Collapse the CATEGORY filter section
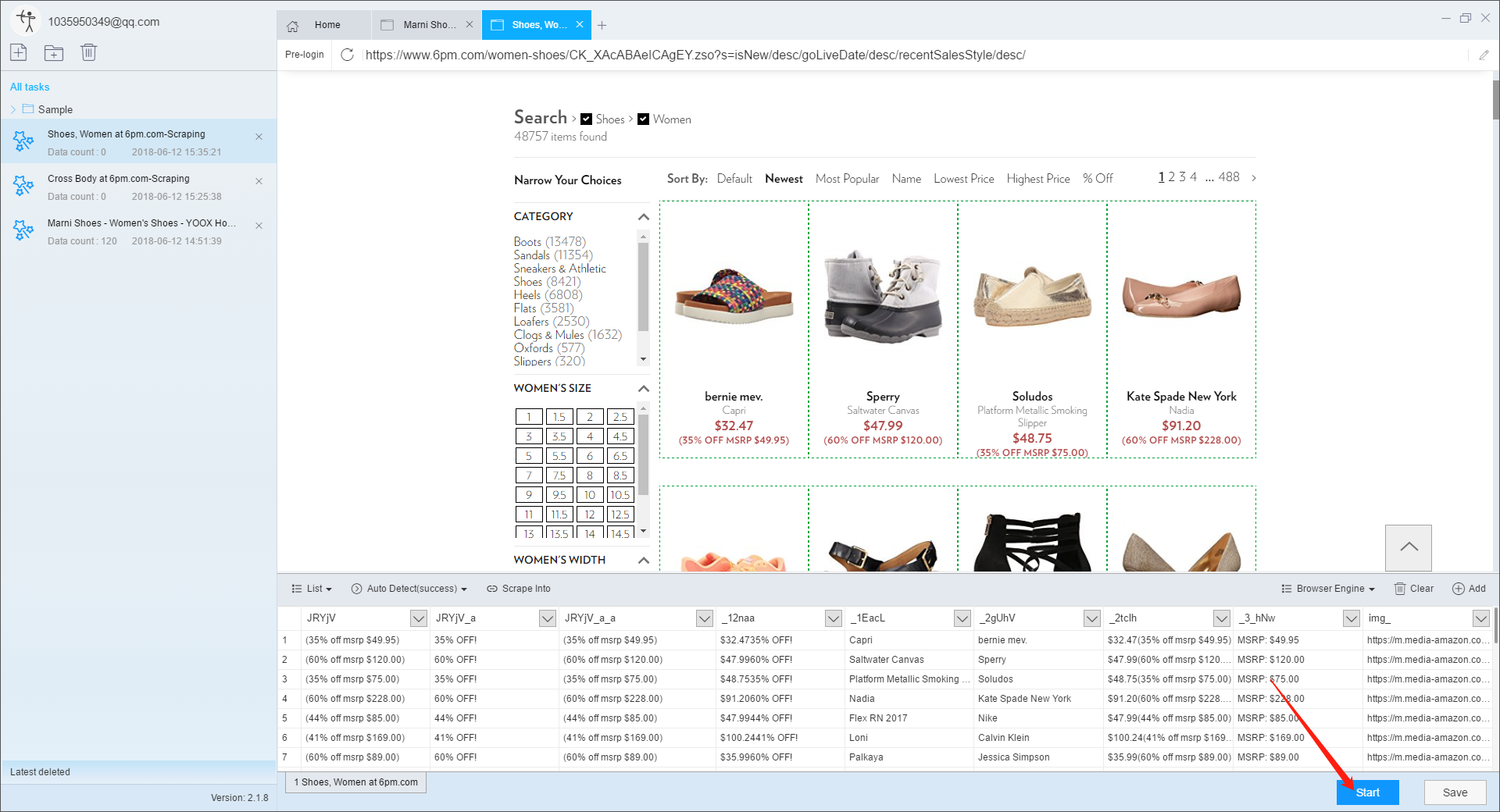 (644, 217)
